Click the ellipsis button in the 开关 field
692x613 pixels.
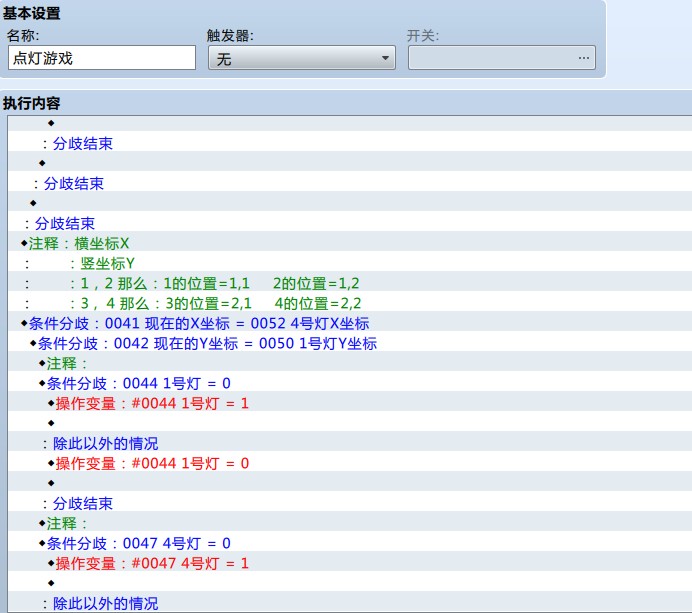tap(583, 58)
